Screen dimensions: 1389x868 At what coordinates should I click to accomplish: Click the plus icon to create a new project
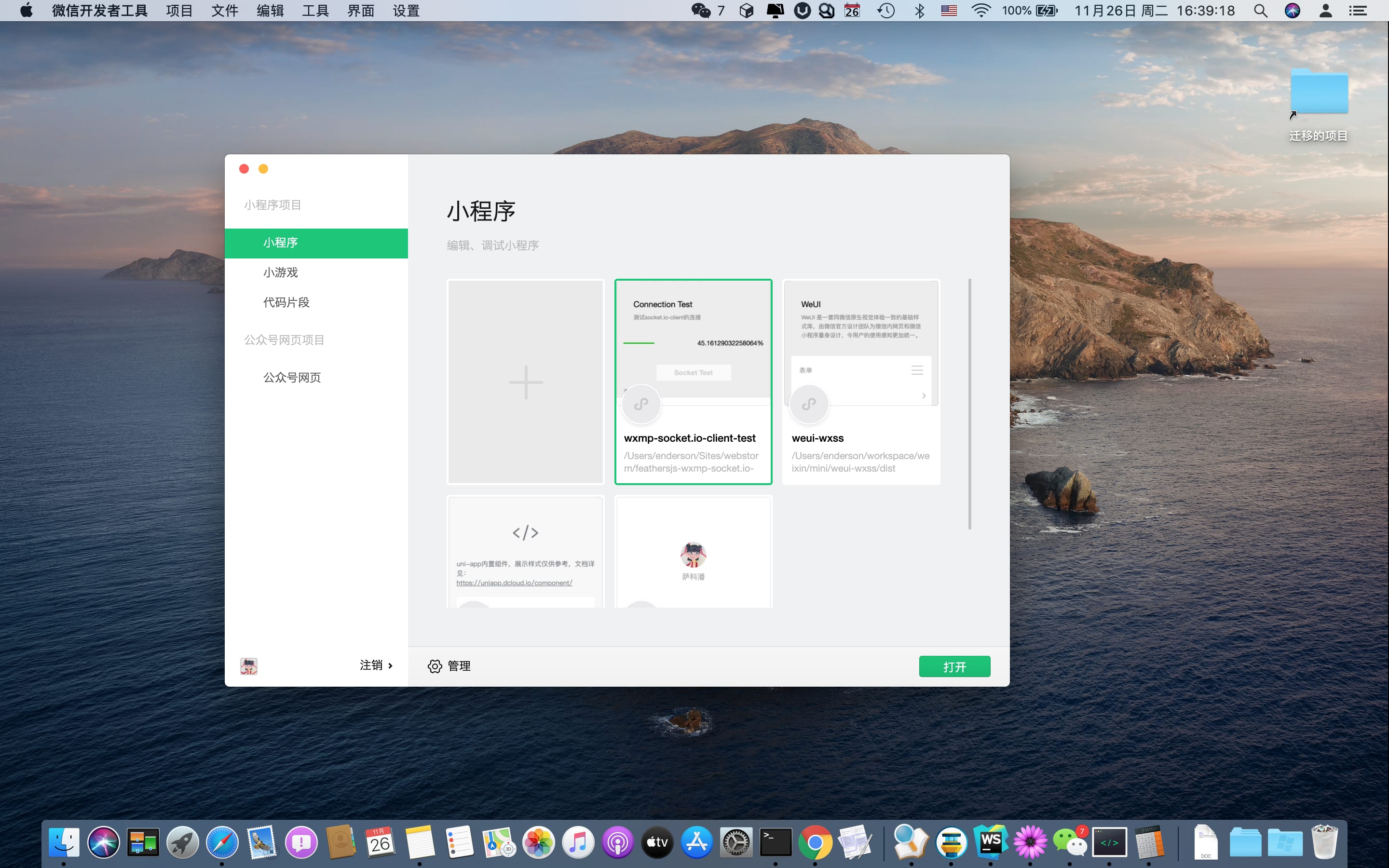click(x=526, y=382)
